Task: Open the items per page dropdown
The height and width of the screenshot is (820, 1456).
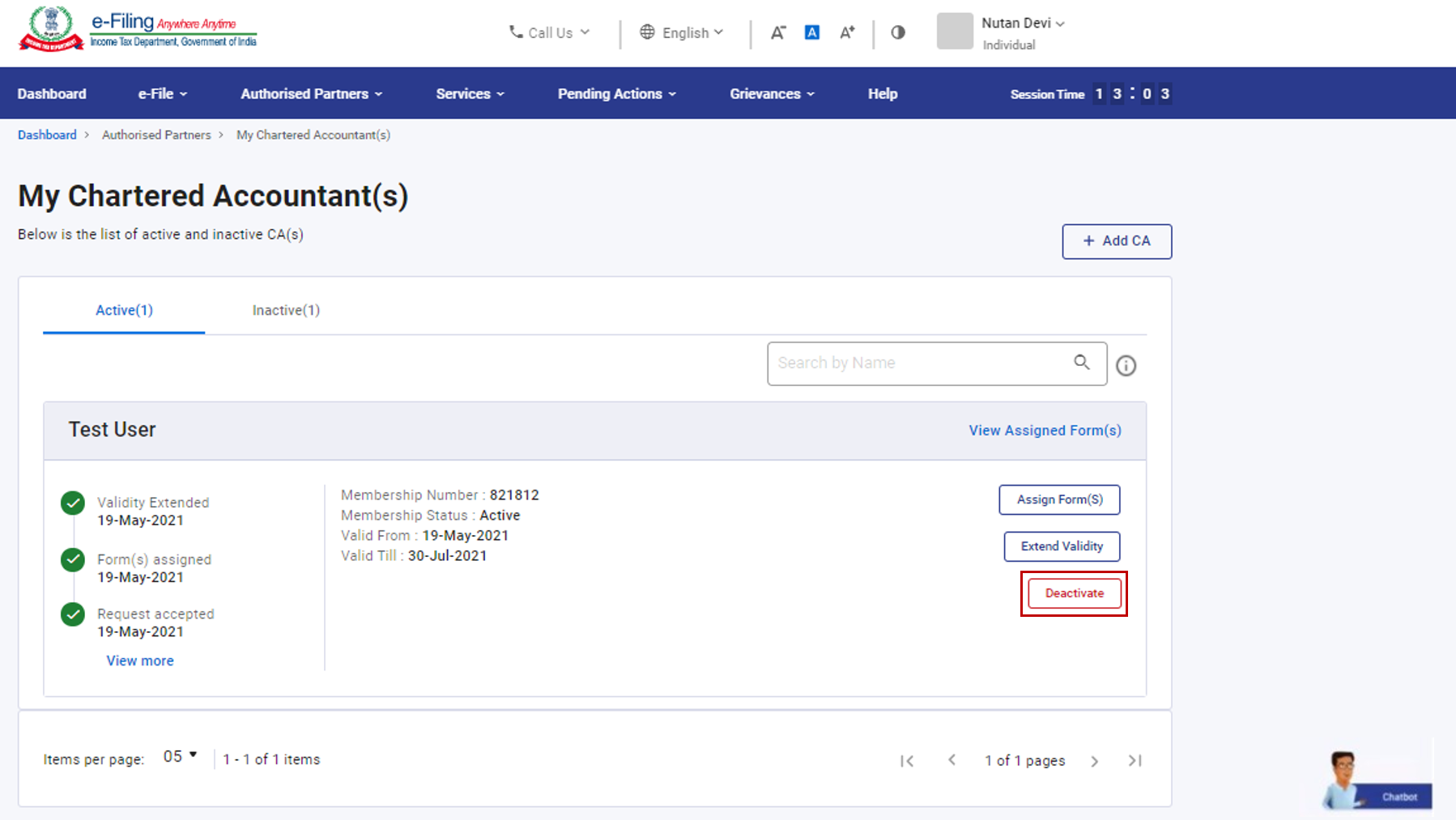Action: coord(181,757)
